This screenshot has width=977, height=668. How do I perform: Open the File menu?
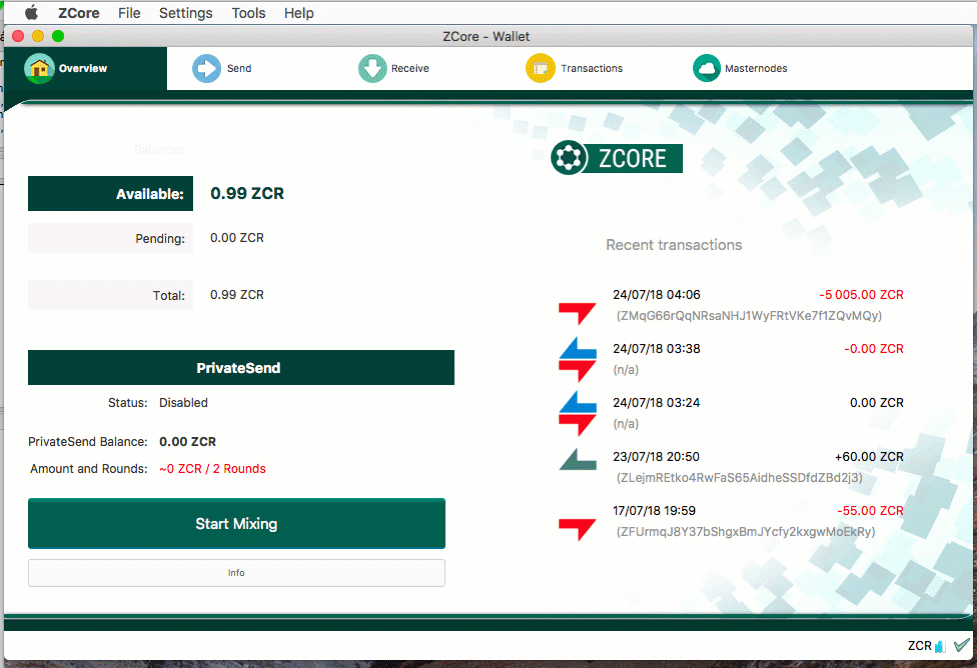click(x=129, y=12)
